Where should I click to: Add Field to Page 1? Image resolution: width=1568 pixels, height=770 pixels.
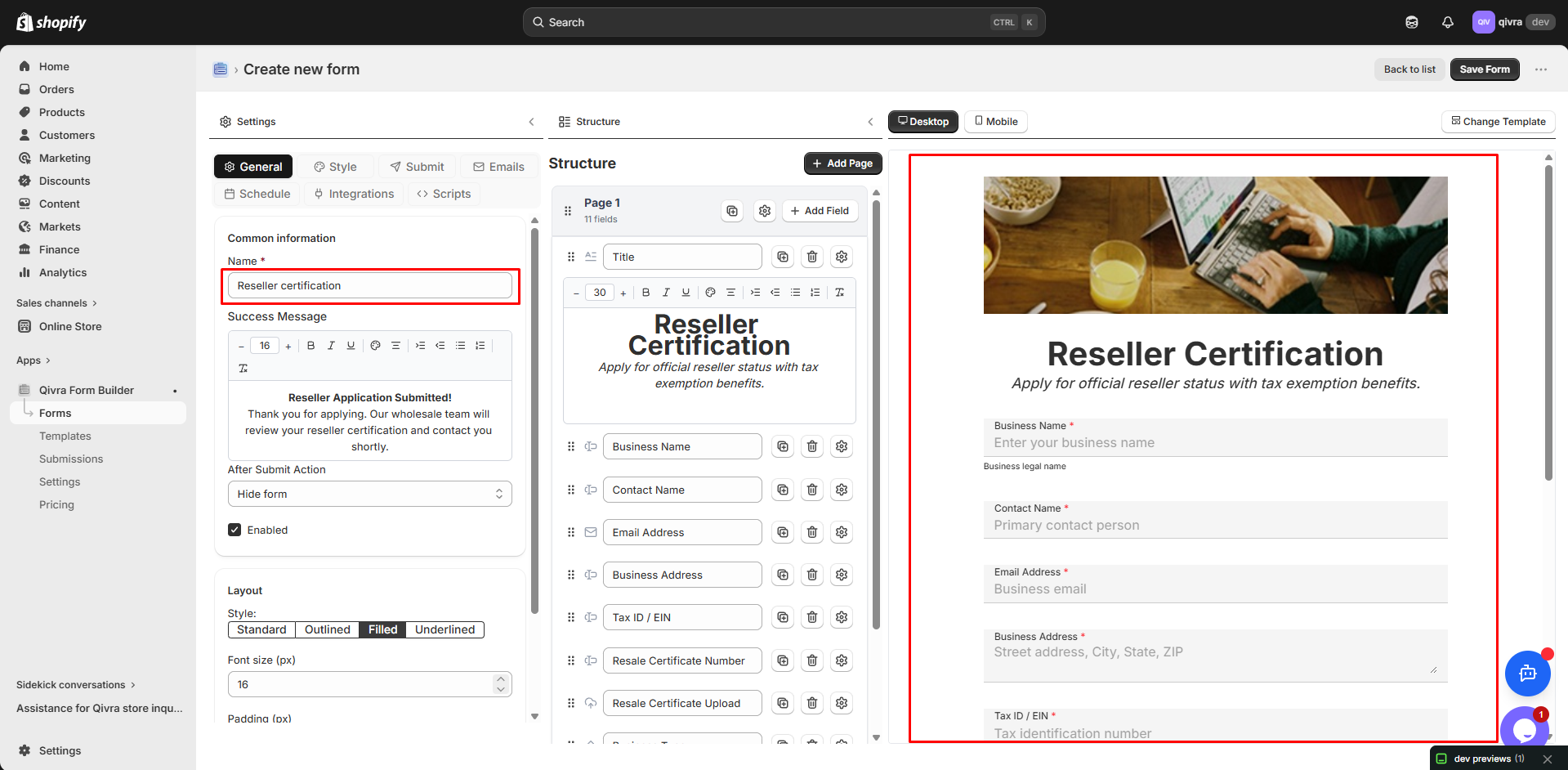click(x=820, y=211)
